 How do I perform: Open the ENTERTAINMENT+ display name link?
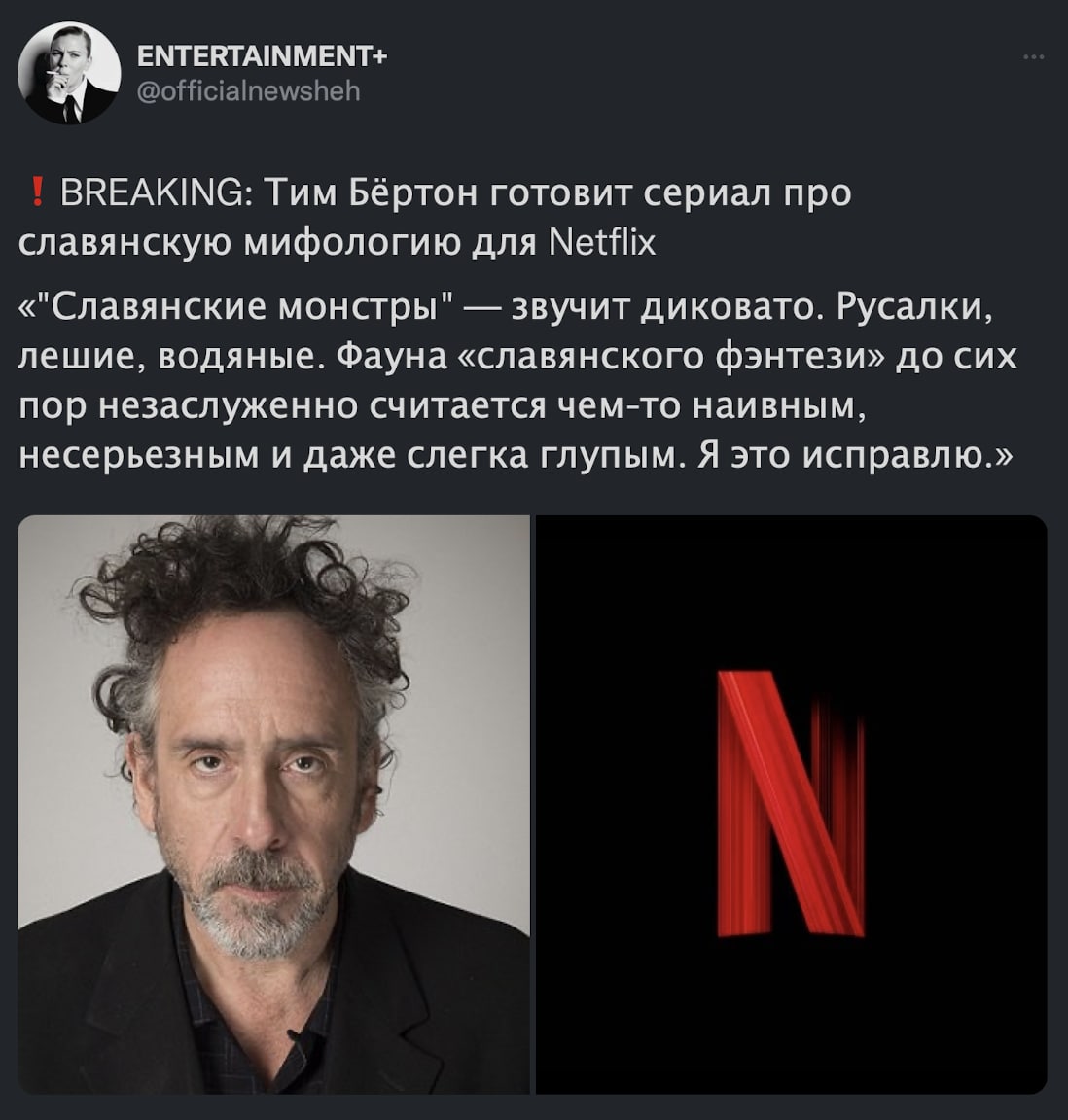[x=262, y=55]
